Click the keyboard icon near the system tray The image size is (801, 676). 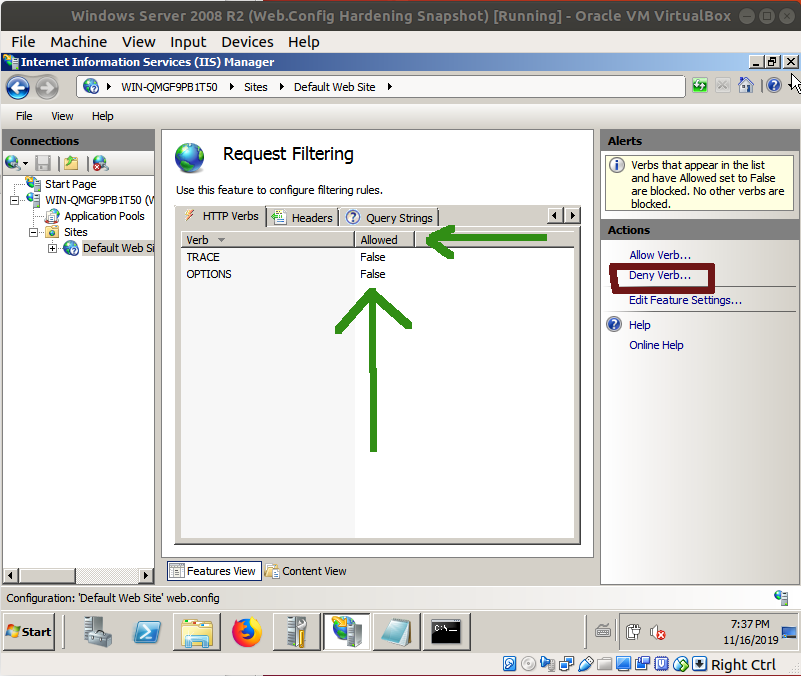[603, 632]
